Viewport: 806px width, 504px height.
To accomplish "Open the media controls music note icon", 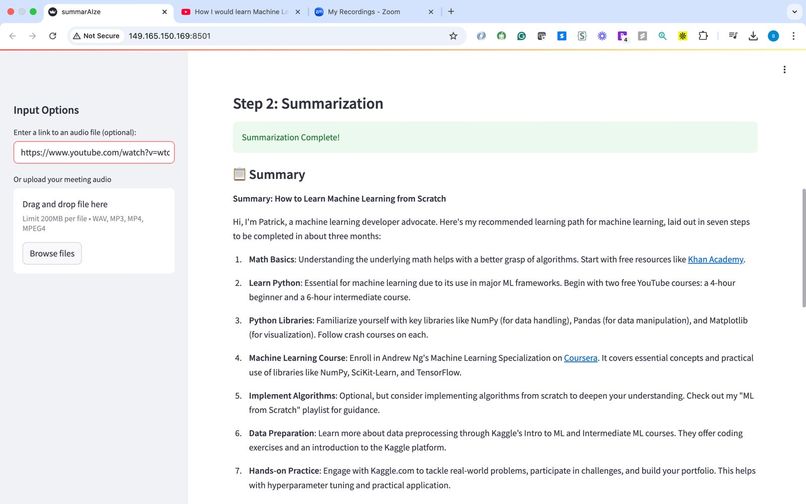I will [x=733, y=36].
